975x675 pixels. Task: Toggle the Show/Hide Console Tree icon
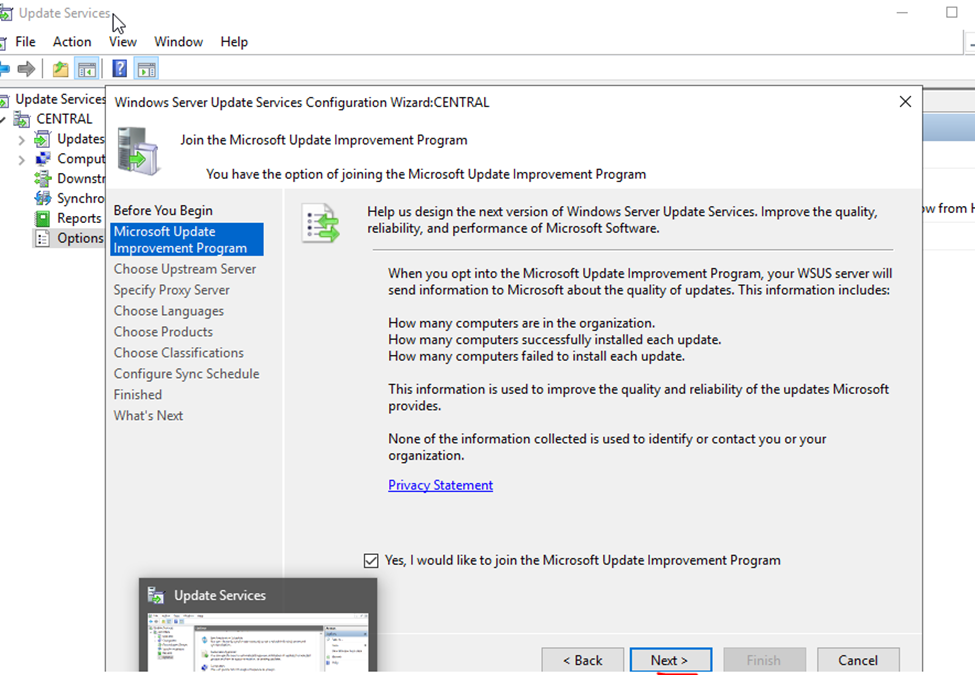pyautogui.click(x=87, y=69)
